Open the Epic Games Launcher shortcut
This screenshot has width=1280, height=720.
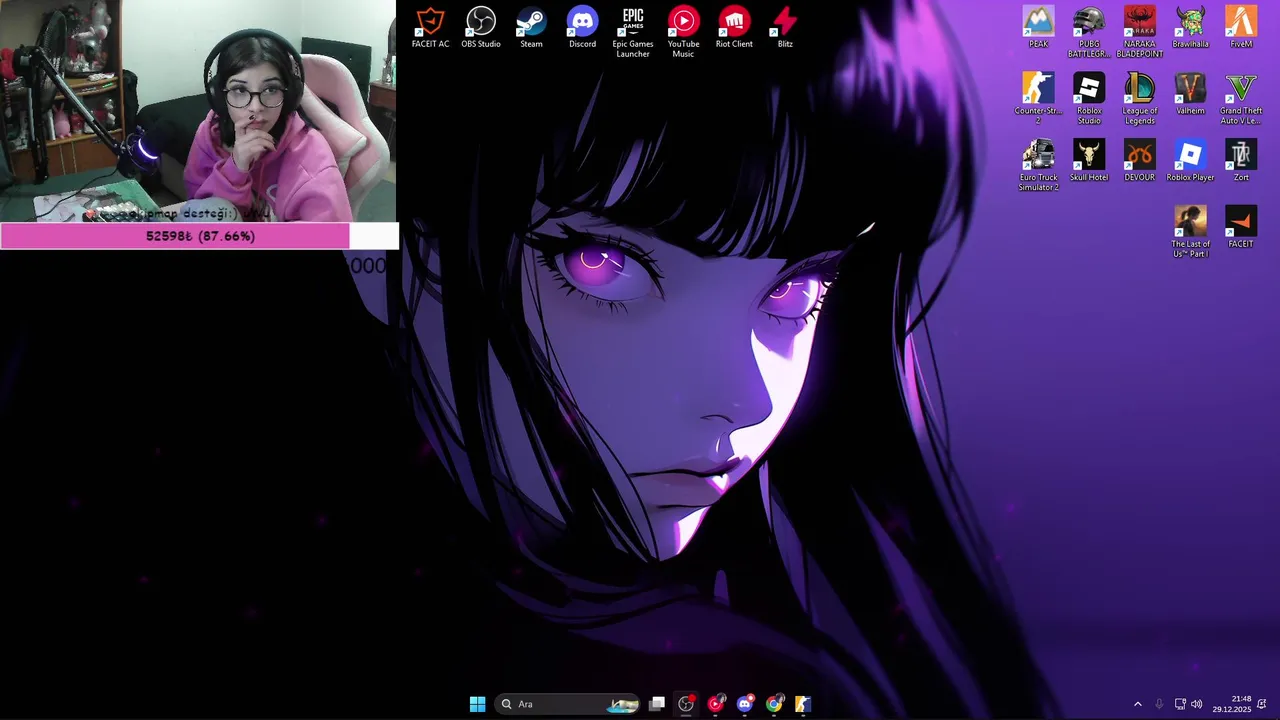(x=633, y=33)
